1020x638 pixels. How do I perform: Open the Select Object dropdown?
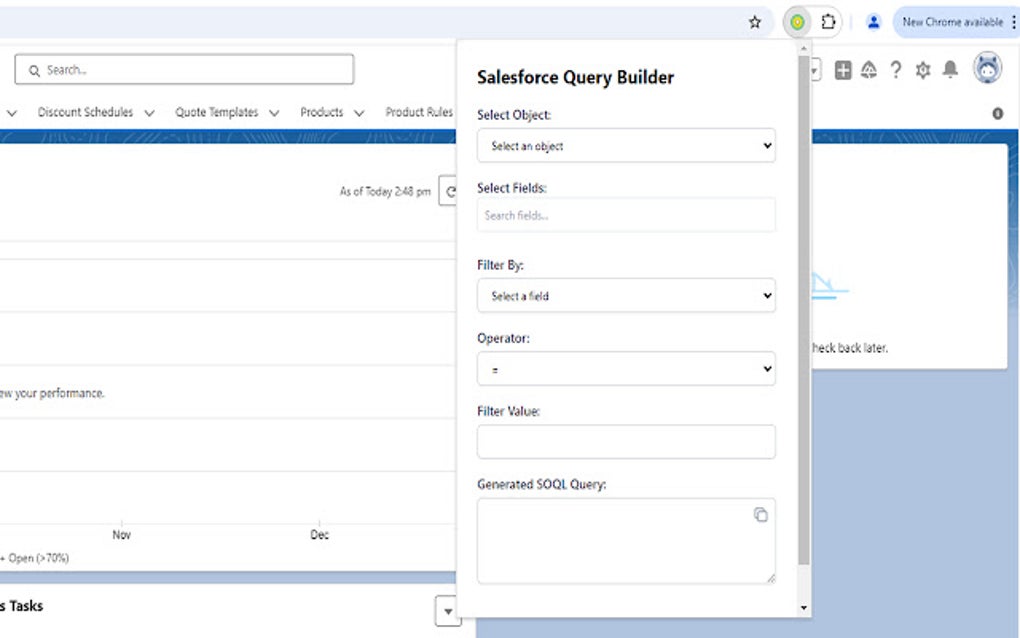coord(626,145)
